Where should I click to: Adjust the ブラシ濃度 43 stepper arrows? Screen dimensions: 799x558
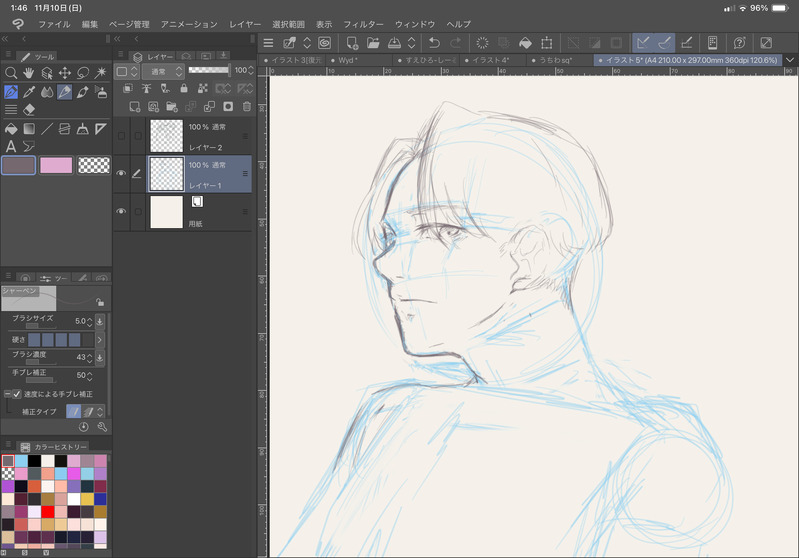point(90,358)
